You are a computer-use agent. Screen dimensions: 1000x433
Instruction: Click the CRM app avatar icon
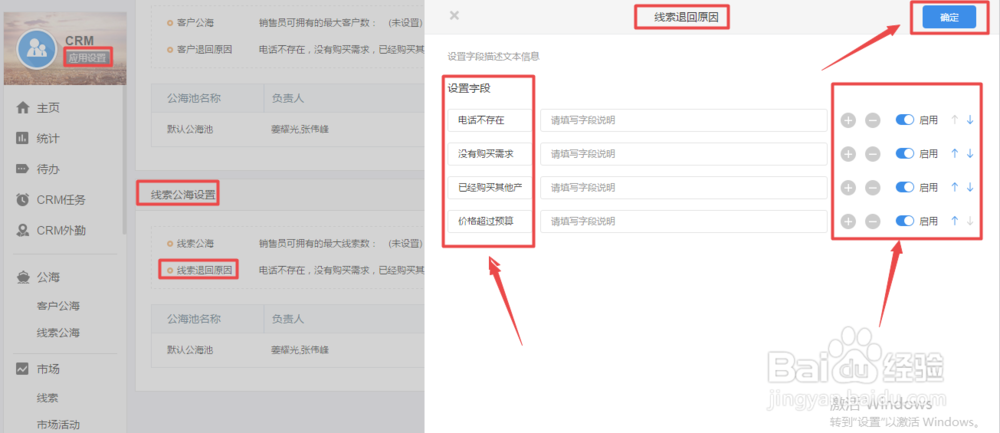pyautogui.click(x=37, y=49)
